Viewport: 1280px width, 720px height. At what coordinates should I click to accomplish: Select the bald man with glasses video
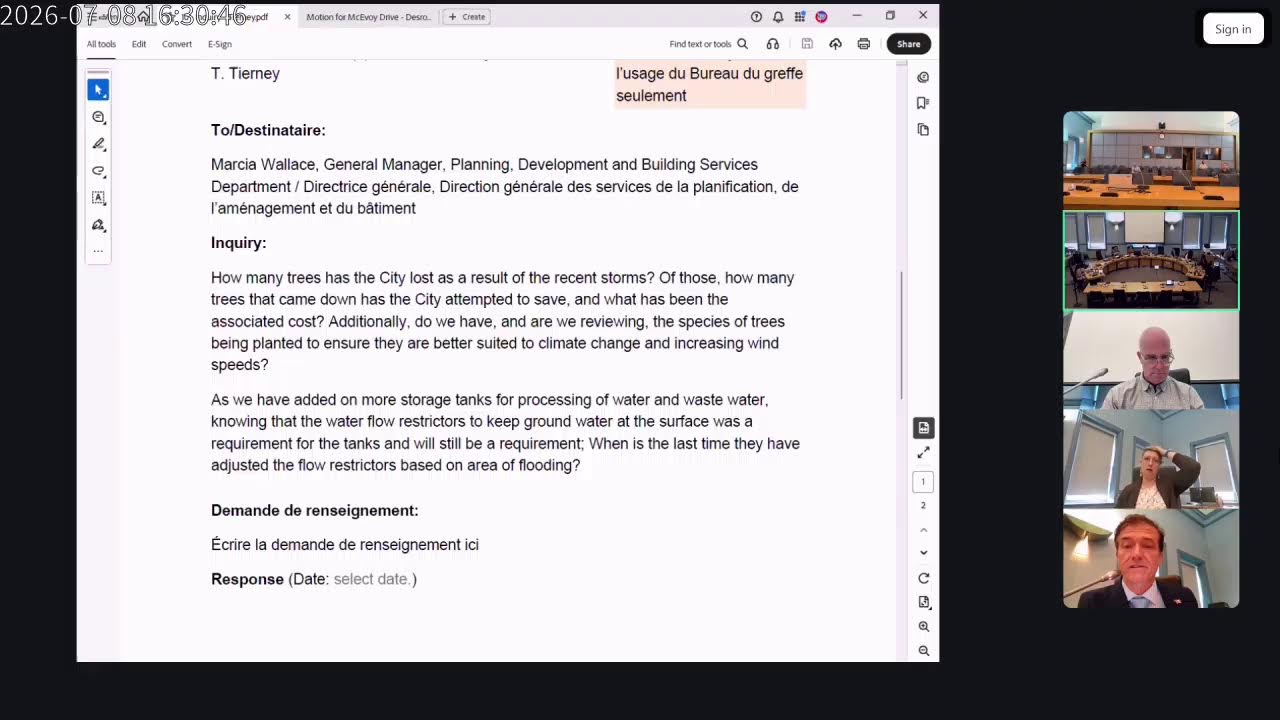pyautogui.click(x=1151, y=360)
